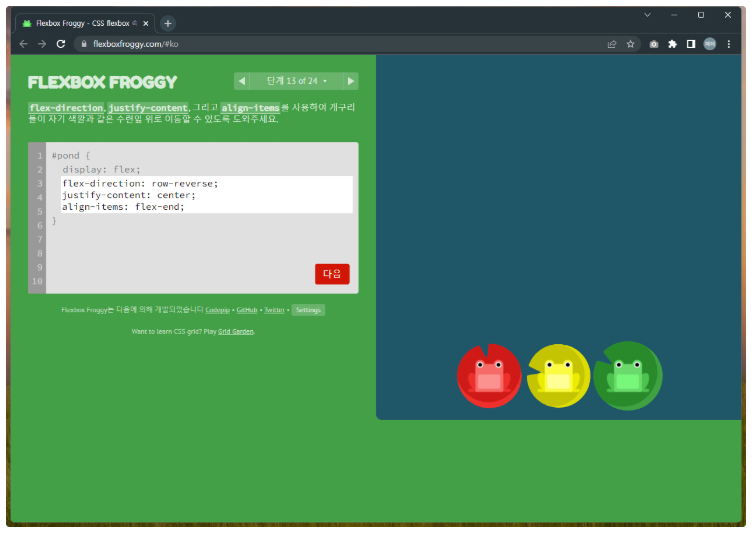Image resolution: width=755 pixels, height=534 pixels.
Task: Click the align-items help term
Action: click(250, 108)
